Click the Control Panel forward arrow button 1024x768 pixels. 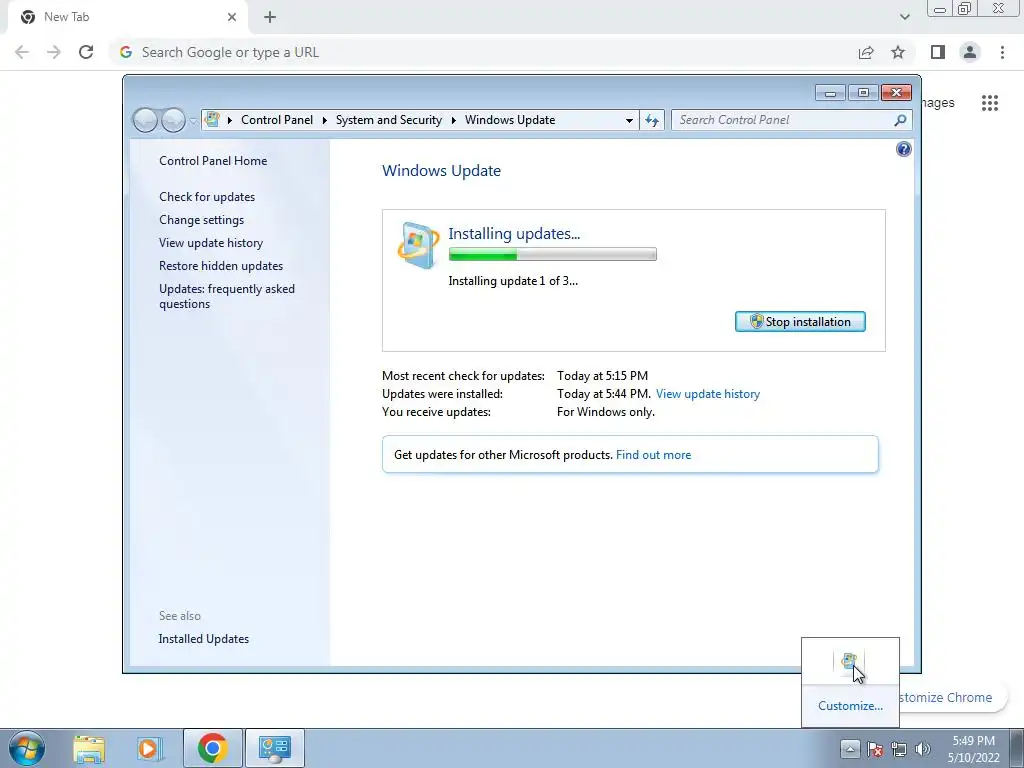[173, 120]
